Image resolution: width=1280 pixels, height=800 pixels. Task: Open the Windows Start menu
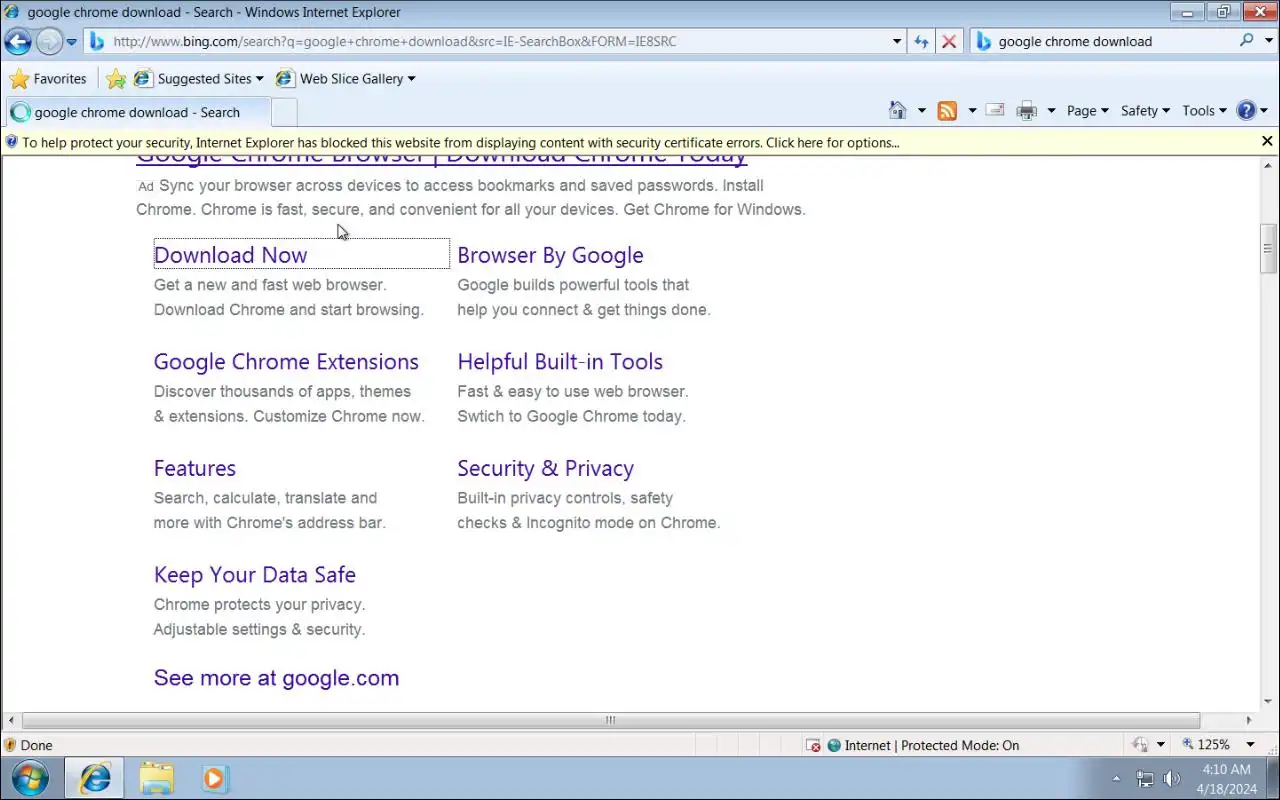click(x=30, y=778)
